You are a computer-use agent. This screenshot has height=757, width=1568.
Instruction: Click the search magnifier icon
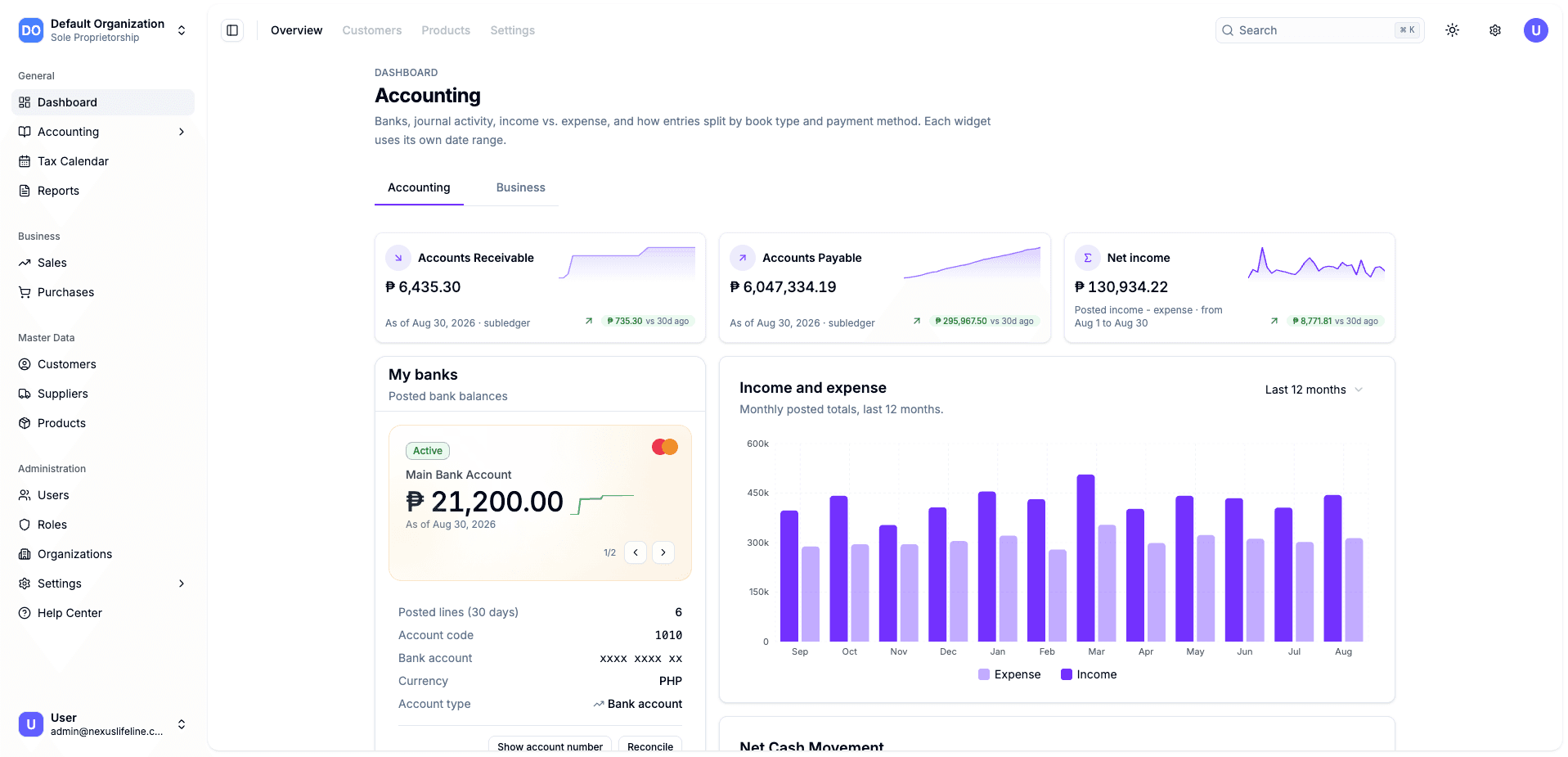click(x=1228, y=30)
